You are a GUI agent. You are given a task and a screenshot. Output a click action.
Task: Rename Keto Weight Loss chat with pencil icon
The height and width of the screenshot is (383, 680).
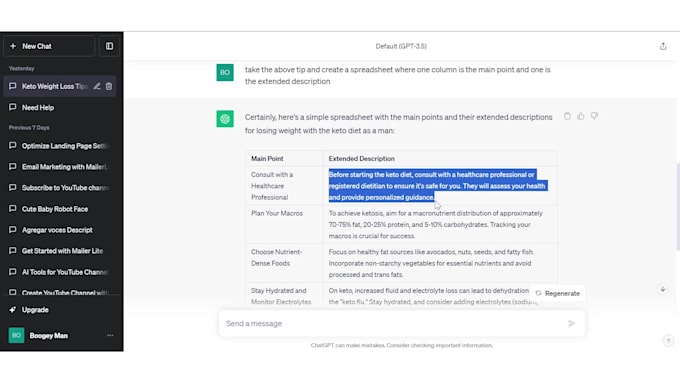97,86
